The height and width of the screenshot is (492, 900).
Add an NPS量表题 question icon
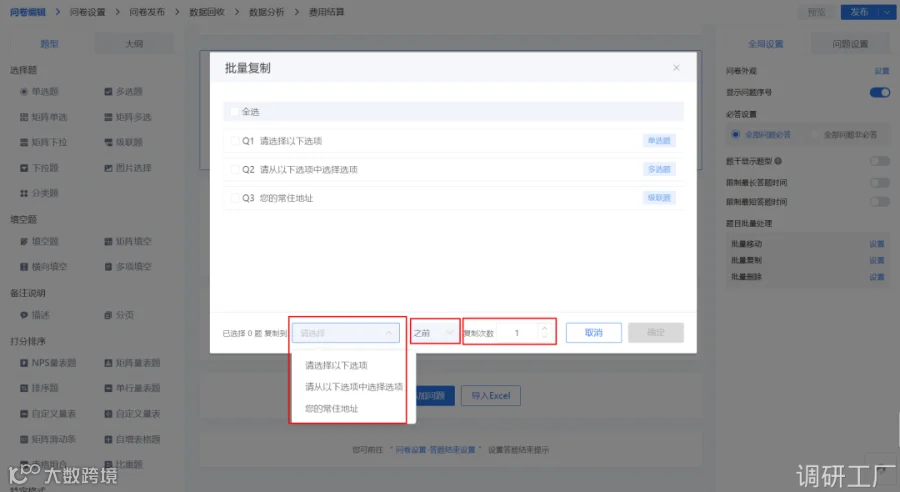(24, 363)
